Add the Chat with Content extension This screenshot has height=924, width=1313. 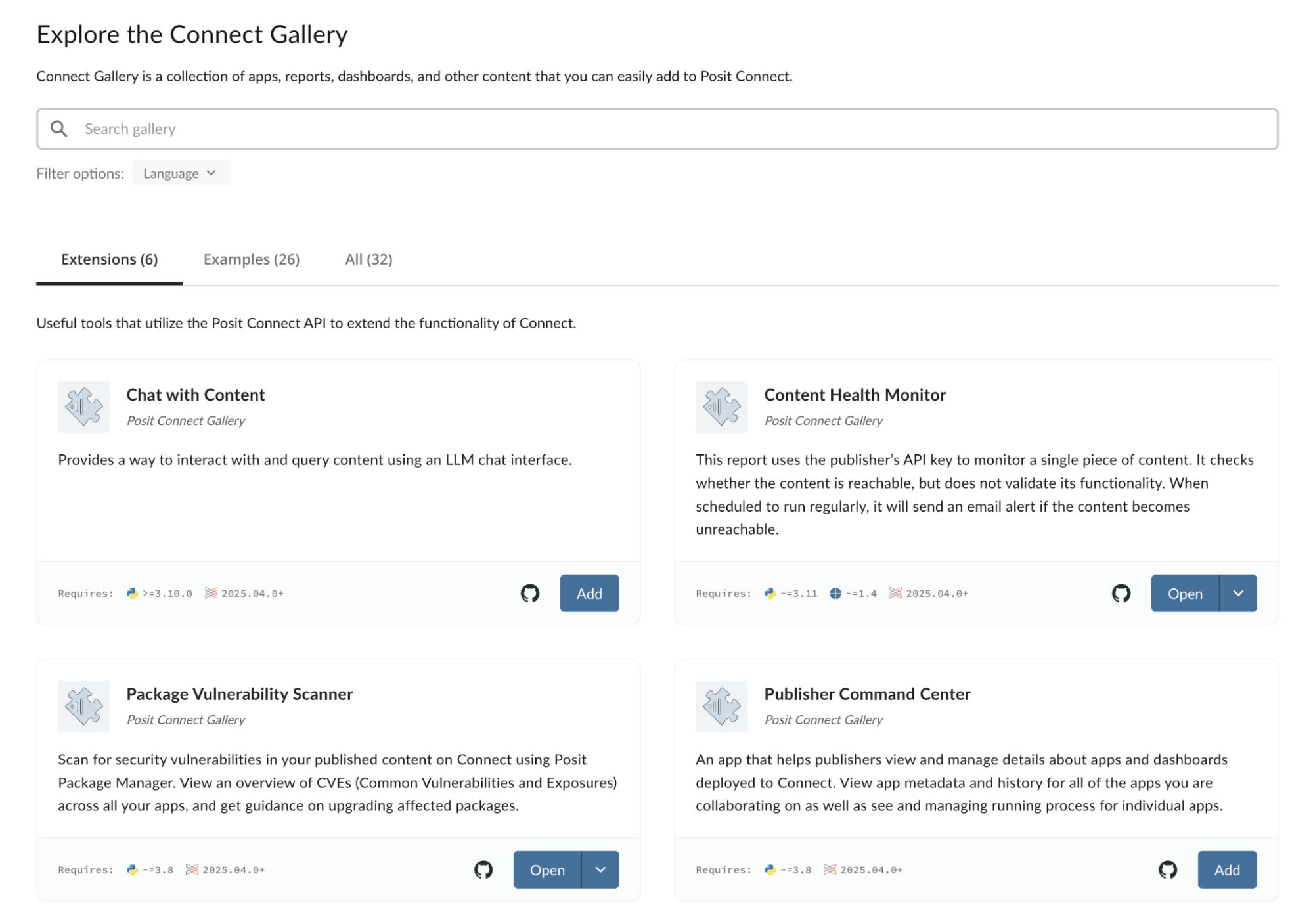tap(589, 593)
